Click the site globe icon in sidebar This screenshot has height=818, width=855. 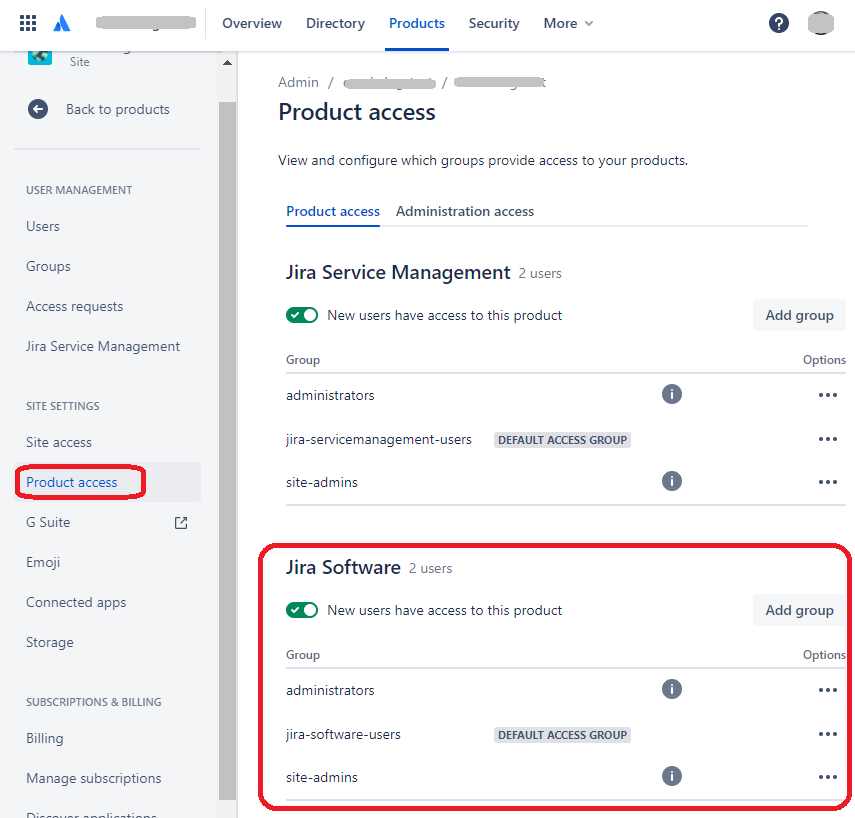coord(40,56)
